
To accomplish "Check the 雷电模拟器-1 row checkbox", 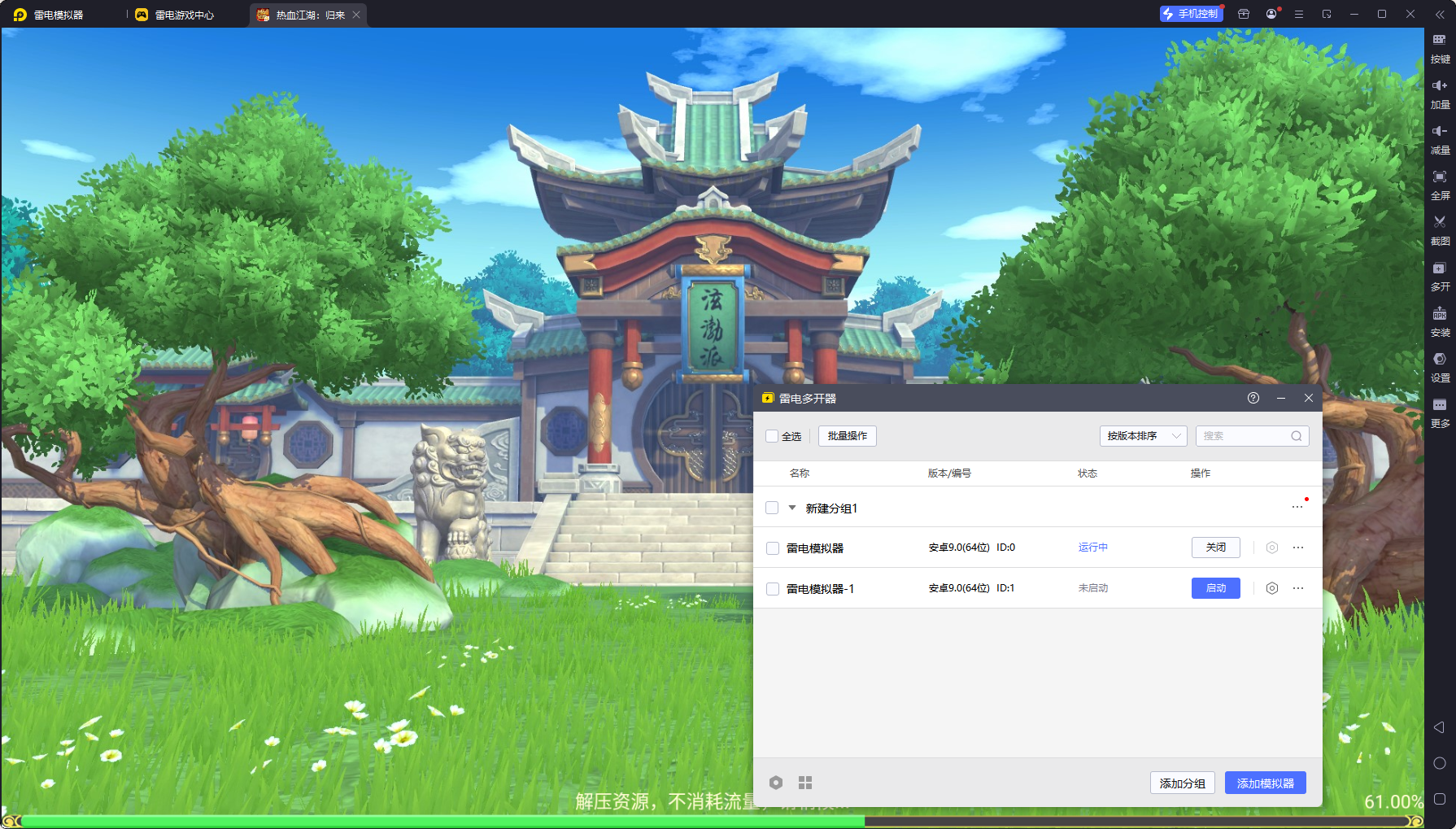I will point(773,589).
